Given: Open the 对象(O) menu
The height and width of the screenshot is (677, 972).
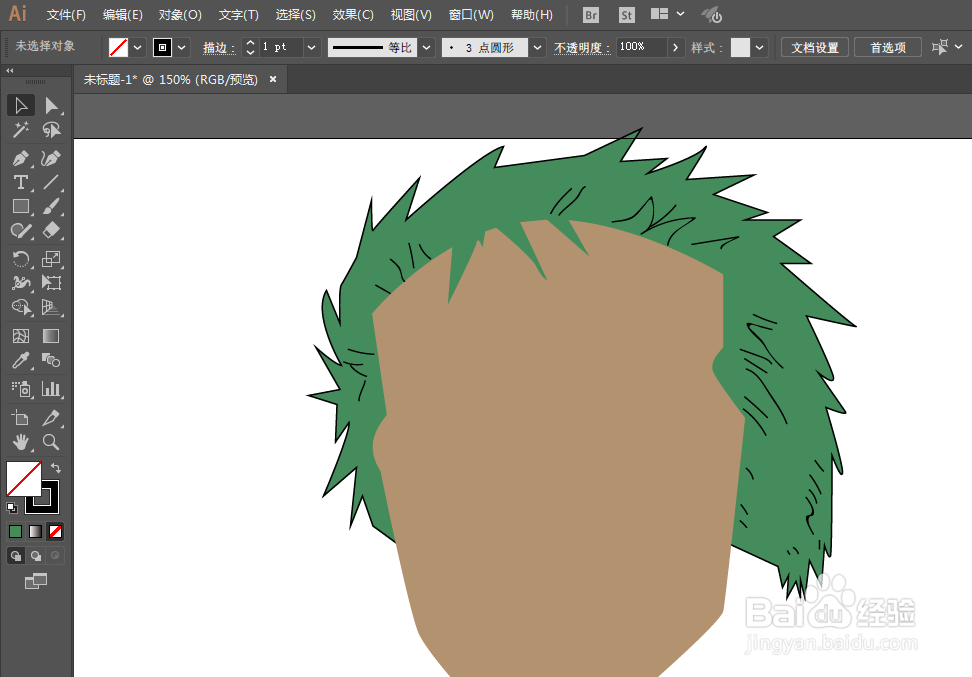Looking at the screenshot, I should tap(180, 14).
